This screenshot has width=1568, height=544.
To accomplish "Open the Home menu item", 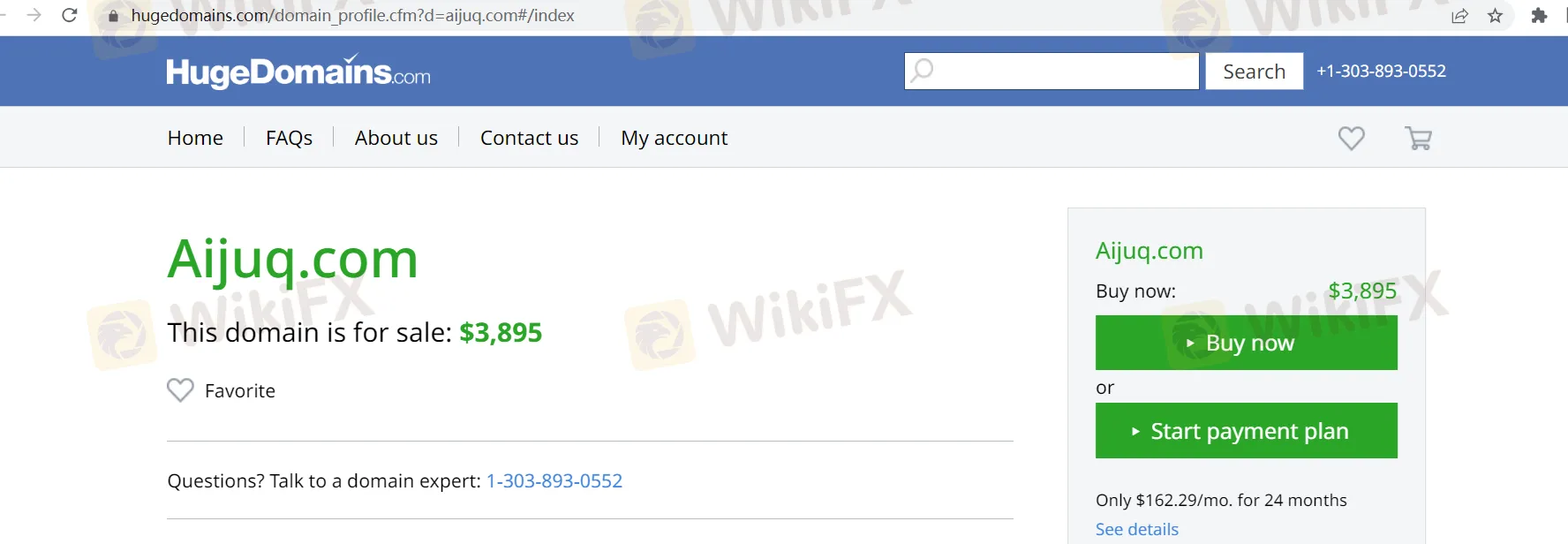I will coord(195,138).
